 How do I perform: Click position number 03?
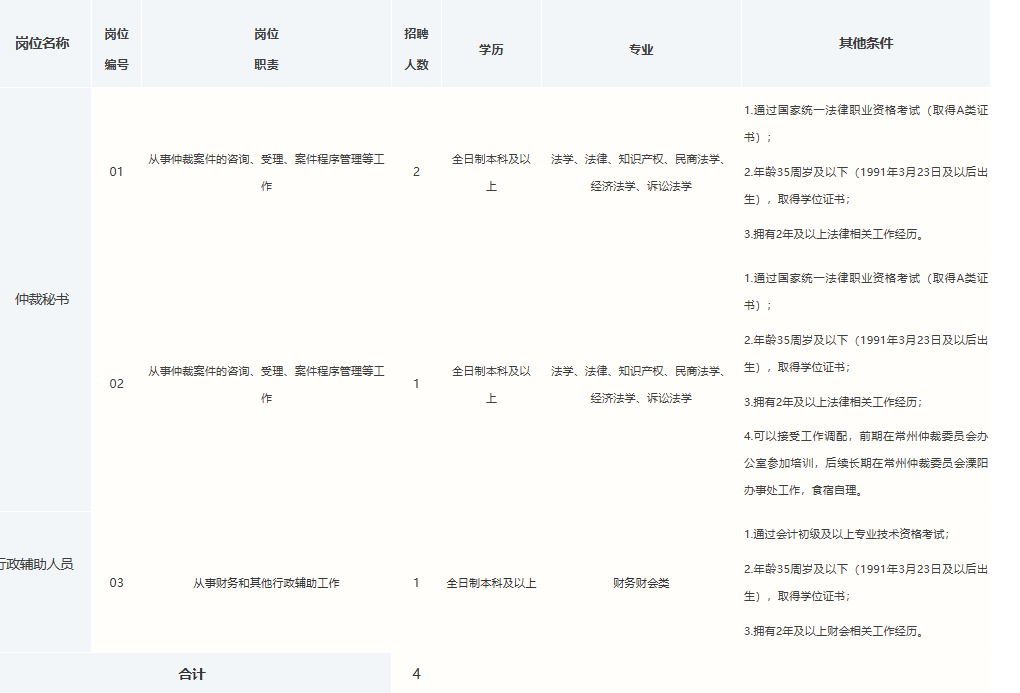[x=116, y=583]
